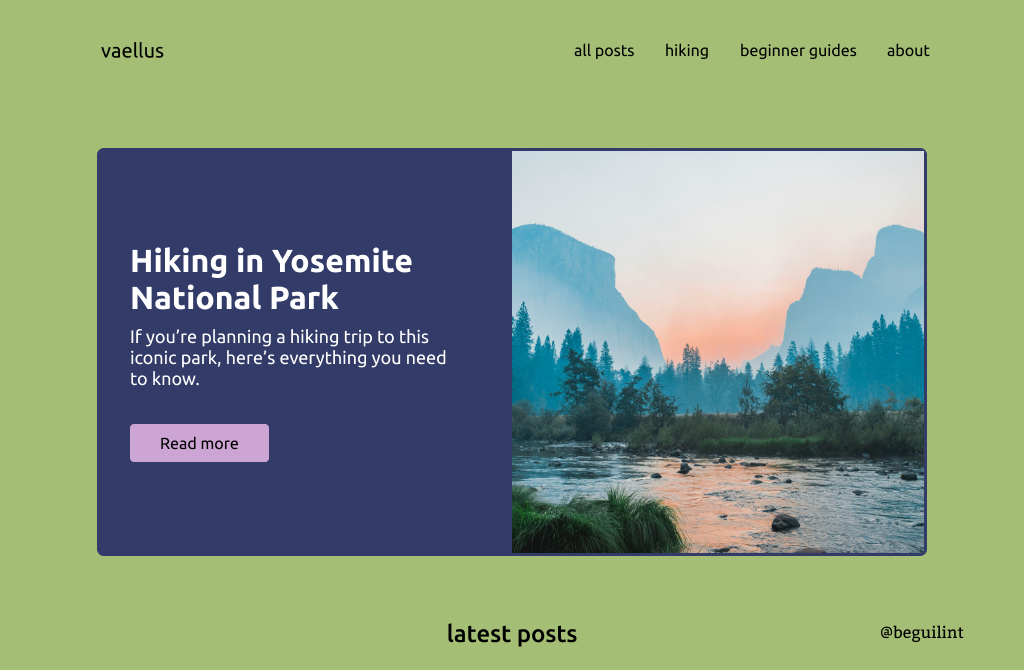Click the large dark river rock in photo
This screenshot has width=1024, height=670.
click(x=785, y=522)
